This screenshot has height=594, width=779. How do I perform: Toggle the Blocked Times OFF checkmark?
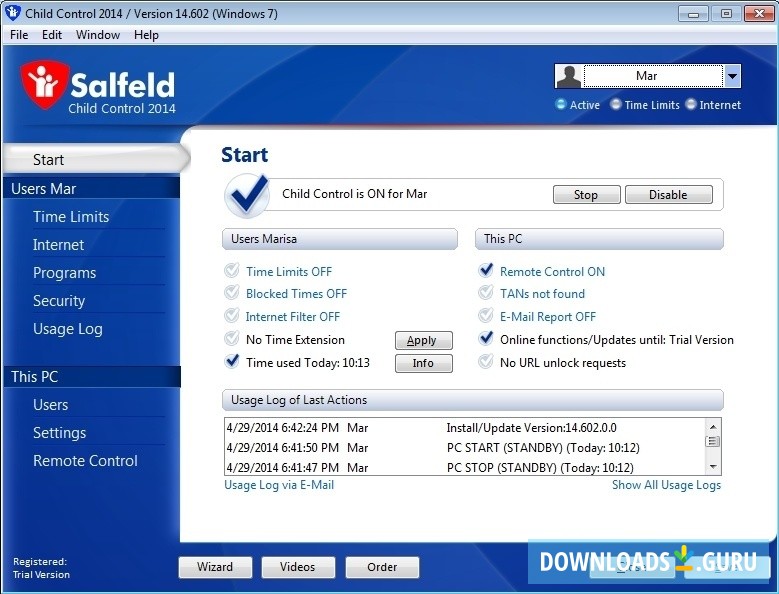pyautogui.click(x=232, y=293)
